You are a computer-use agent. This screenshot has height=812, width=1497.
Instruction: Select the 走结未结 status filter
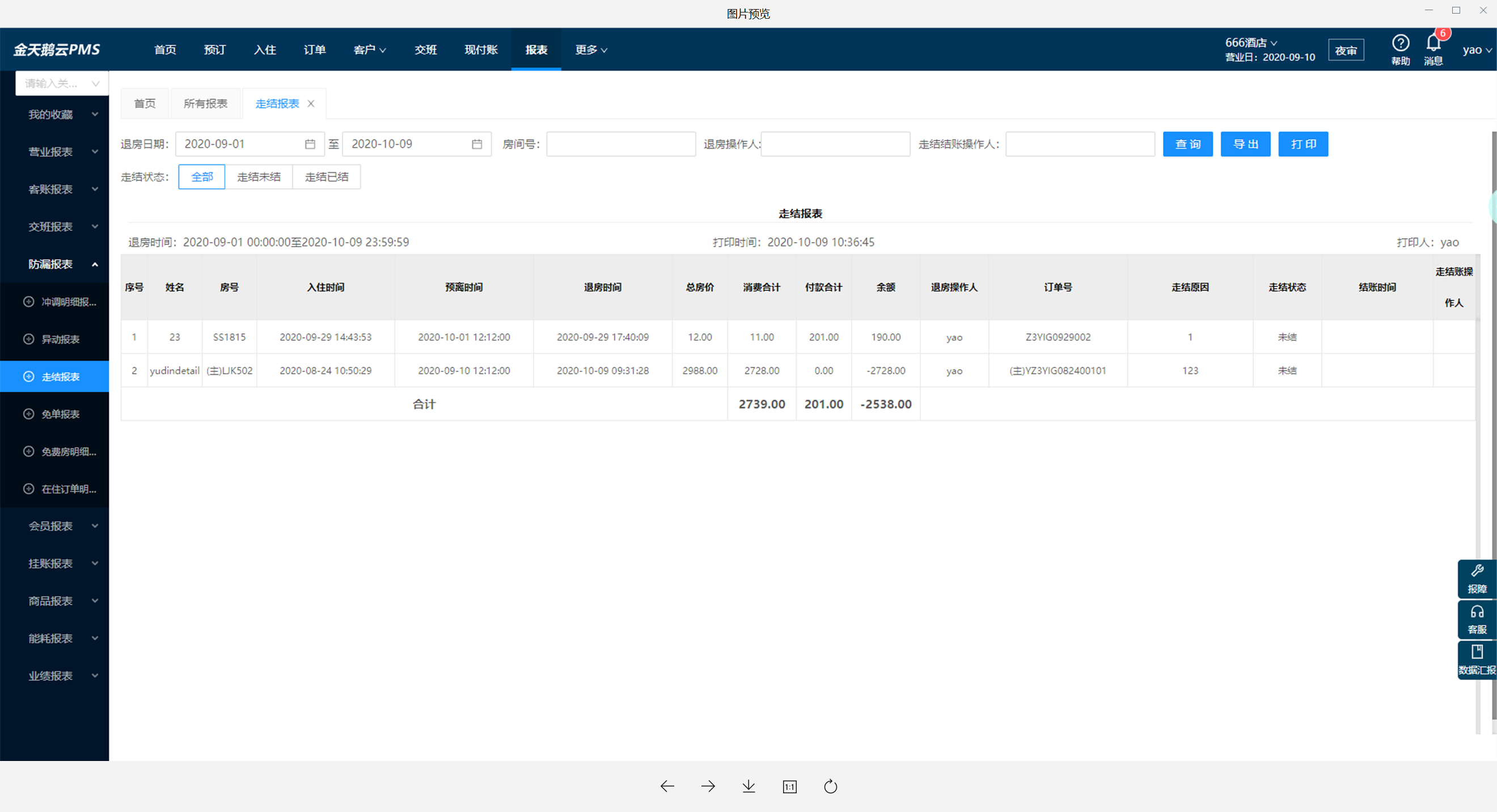pyautogui.click(x=259, y=177)
